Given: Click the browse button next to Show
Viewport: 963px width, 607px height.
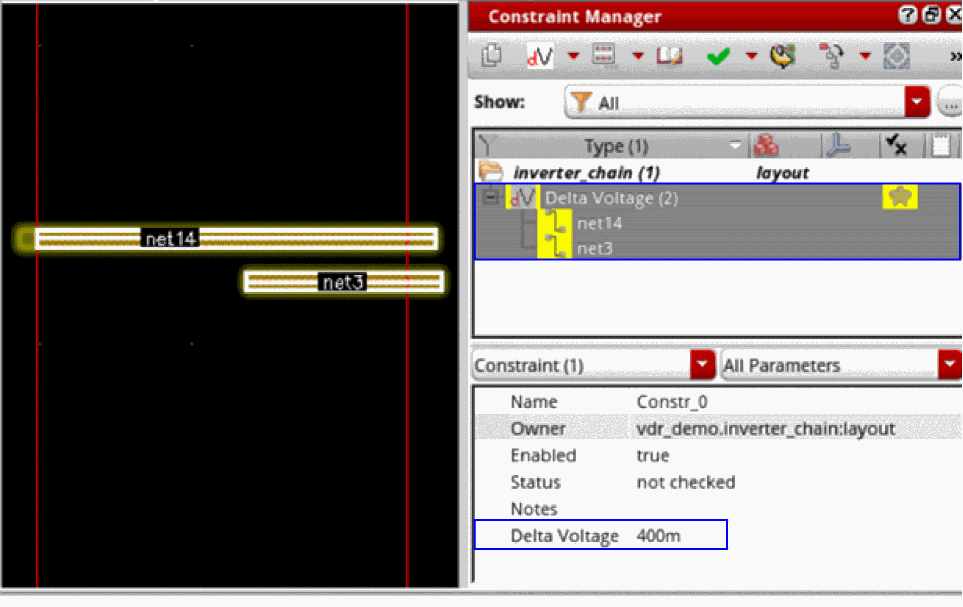Looking at the screenshot, I should click(950, 103).
